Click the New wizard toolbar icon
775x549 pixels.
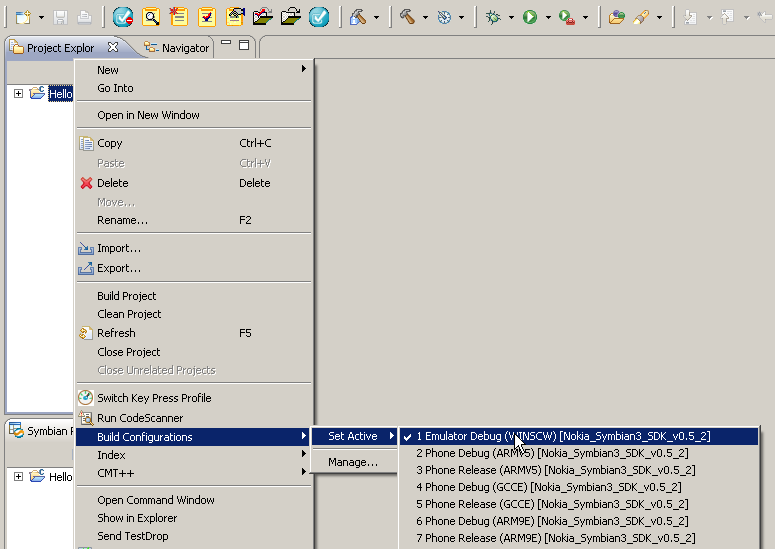tap(23, 17)
